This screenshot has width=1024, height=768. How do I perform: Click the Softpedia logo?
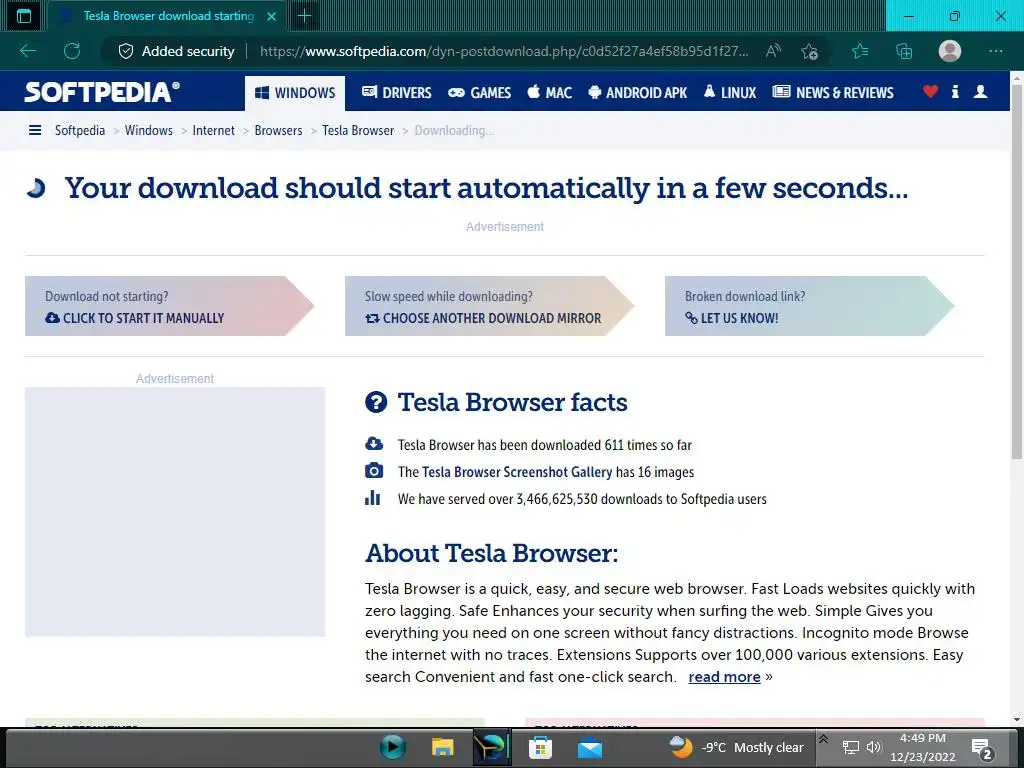[x=102, y=92]
